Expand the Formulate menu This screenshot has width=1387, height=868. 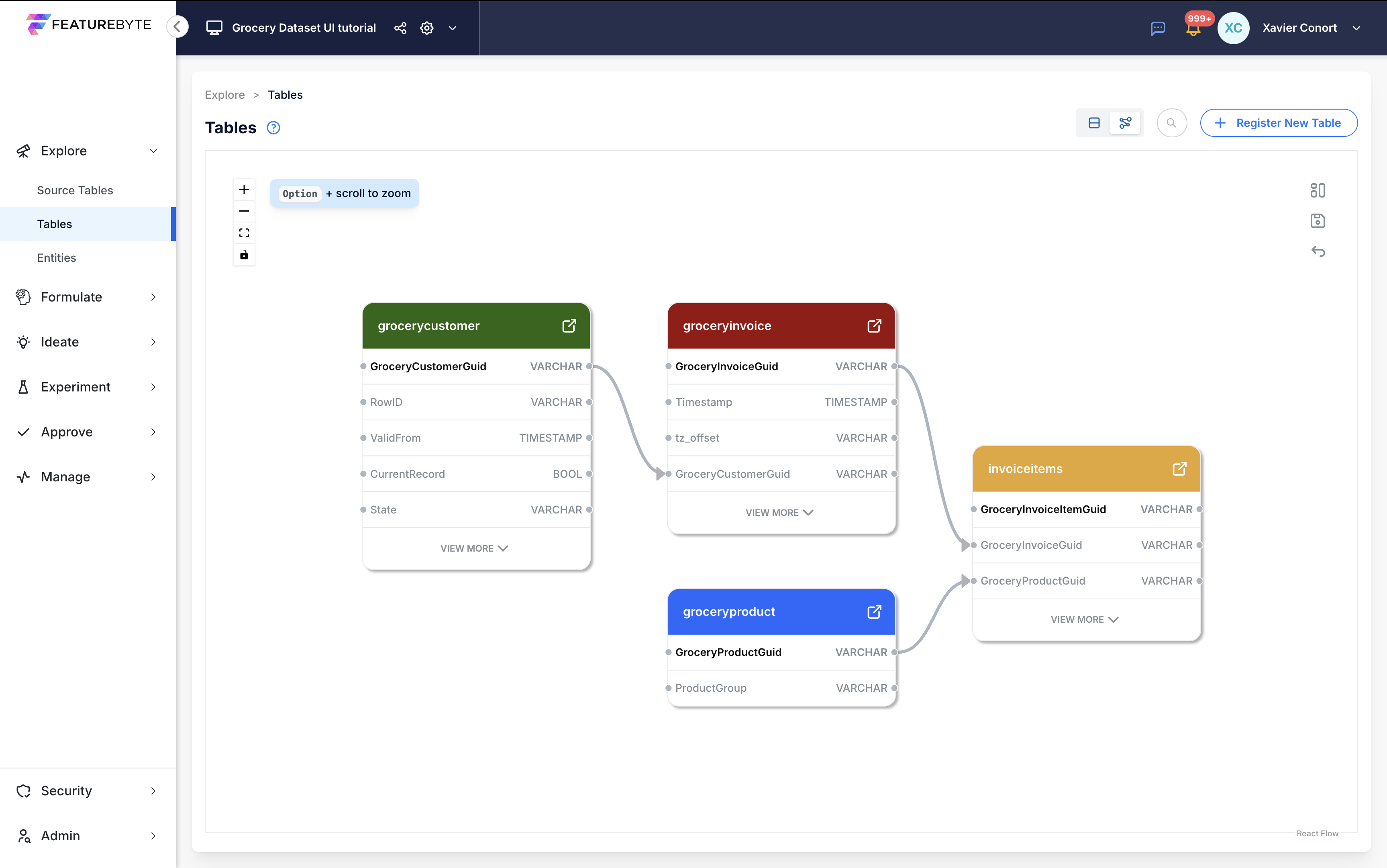pos(87,297)
